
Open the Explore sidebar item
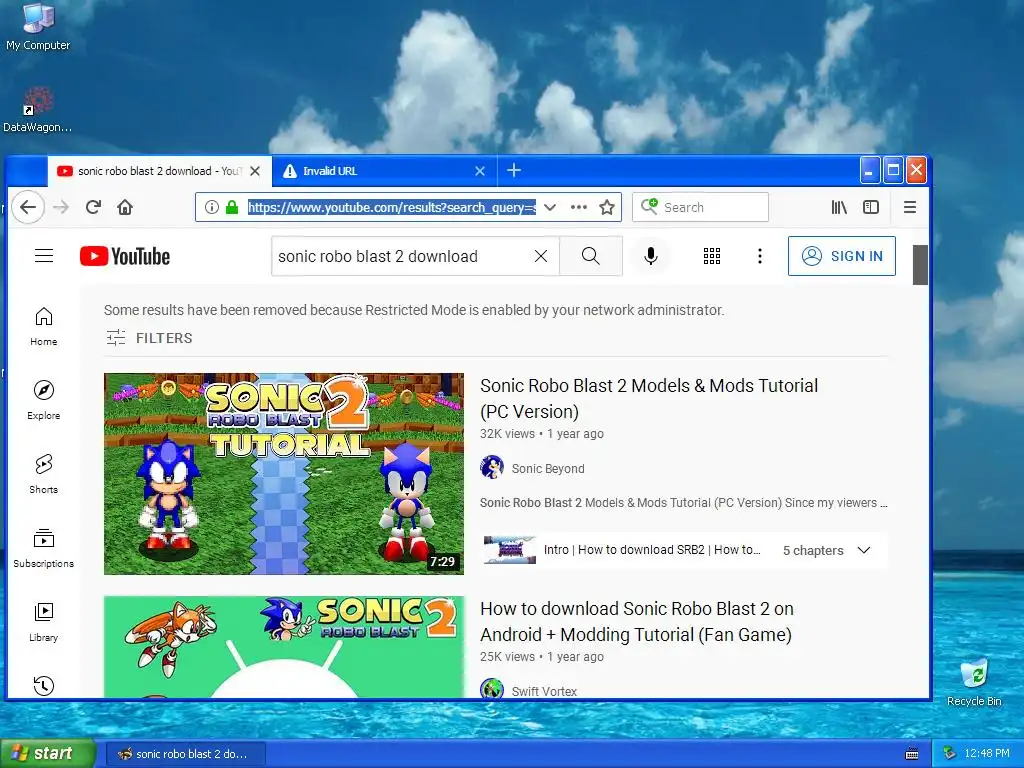44,400
